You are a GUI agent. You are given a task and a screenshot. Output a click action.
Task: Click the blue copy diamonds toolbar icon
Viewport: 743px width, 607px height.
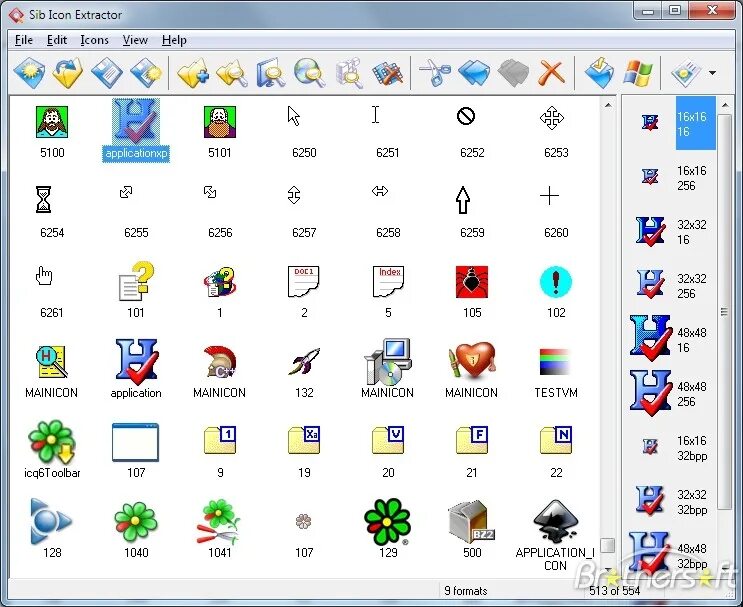[x=474, y=72]
